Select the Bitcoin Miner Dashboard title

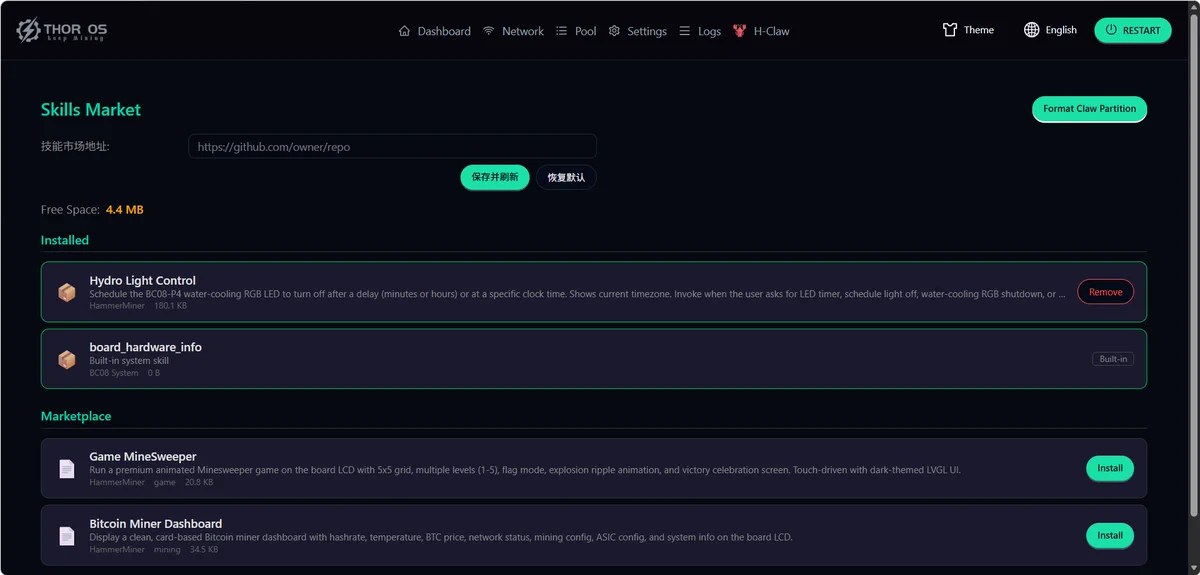click(x=156, y=524)
